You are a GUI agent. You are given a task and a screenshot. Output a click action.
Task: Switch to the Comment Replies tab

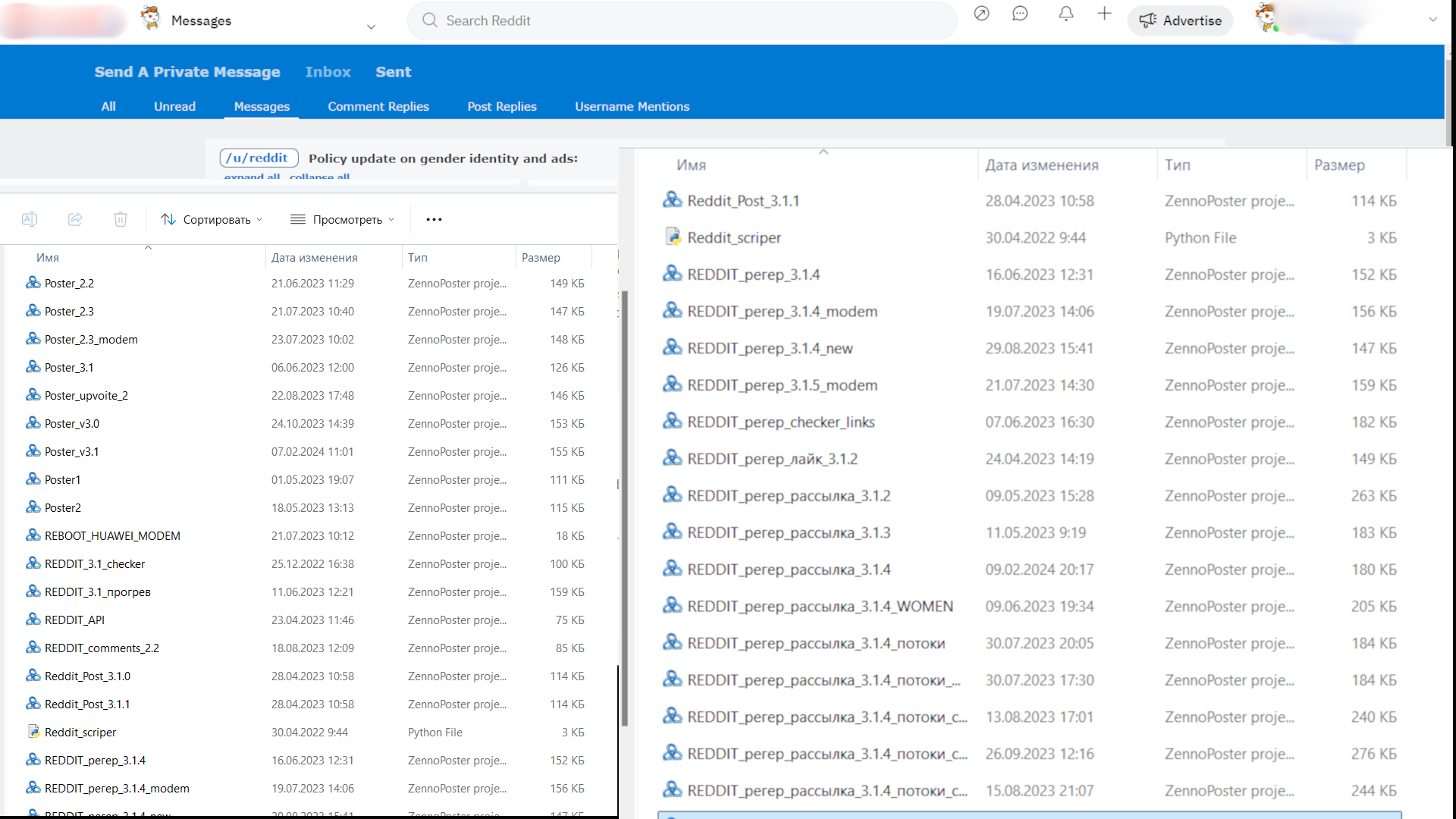pos(378,106)
